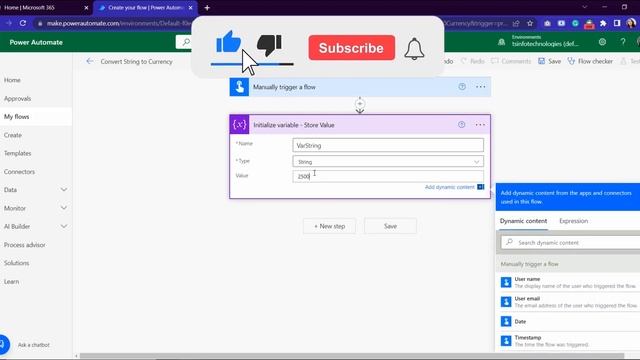Click the Date dynamic content icon
The height and width of the screenshot is (360, 640).
point(506,321)
